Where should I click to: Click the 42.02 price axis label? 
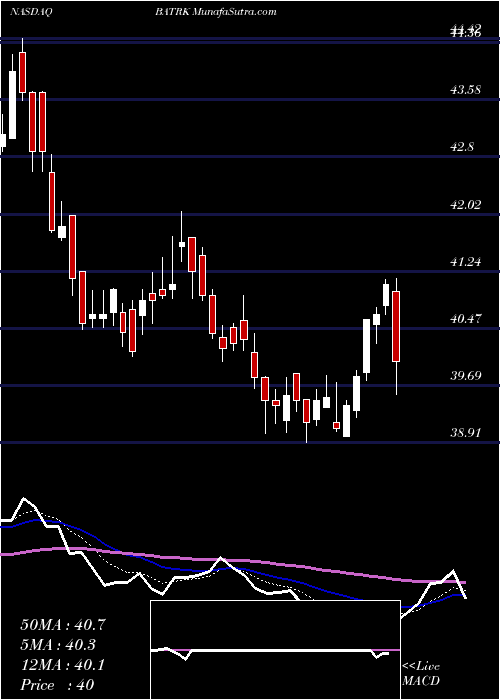(466, 205)
